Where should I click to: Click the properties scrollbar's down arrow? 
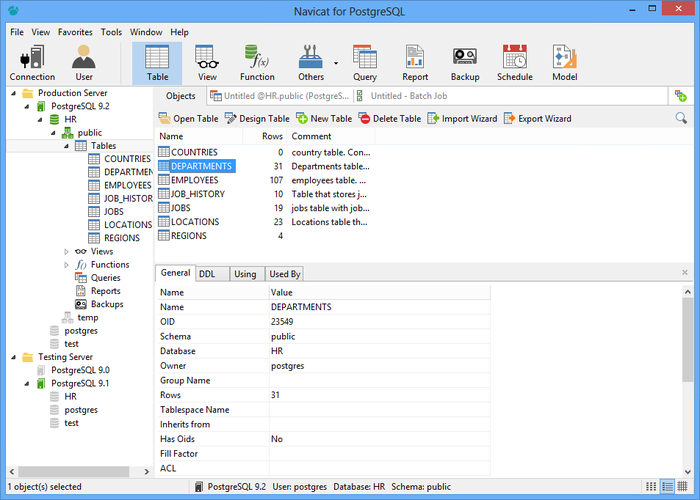(x=688, y=471)
